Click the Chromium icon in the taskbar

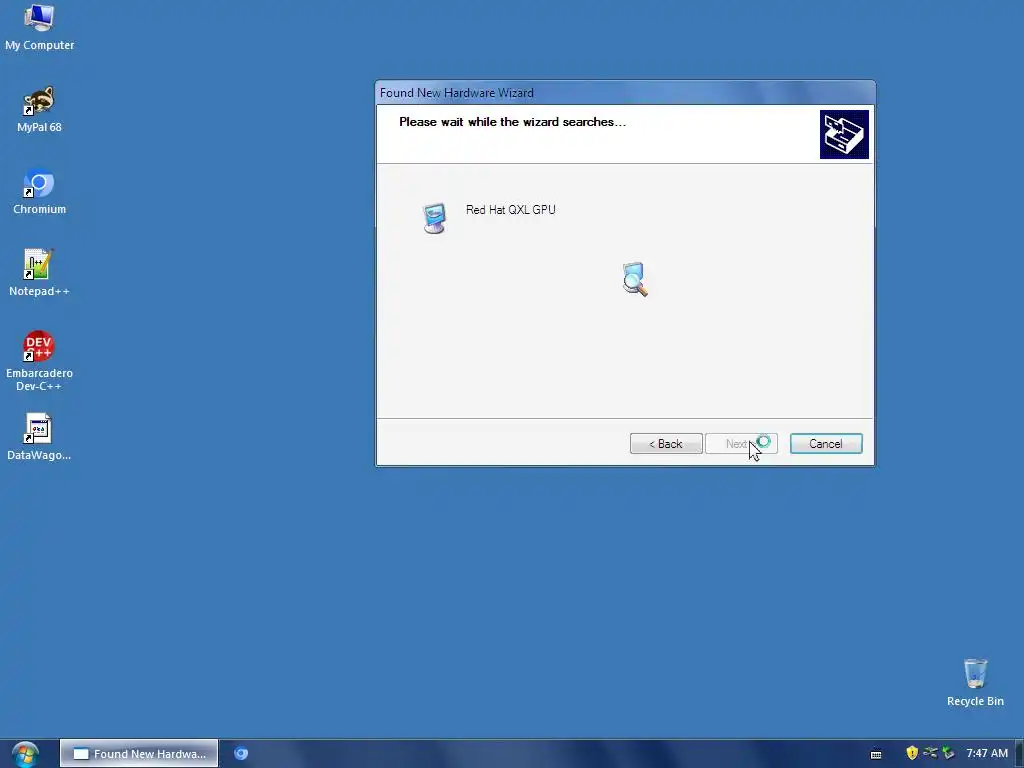pyautogui.click(x=241, y=754)
